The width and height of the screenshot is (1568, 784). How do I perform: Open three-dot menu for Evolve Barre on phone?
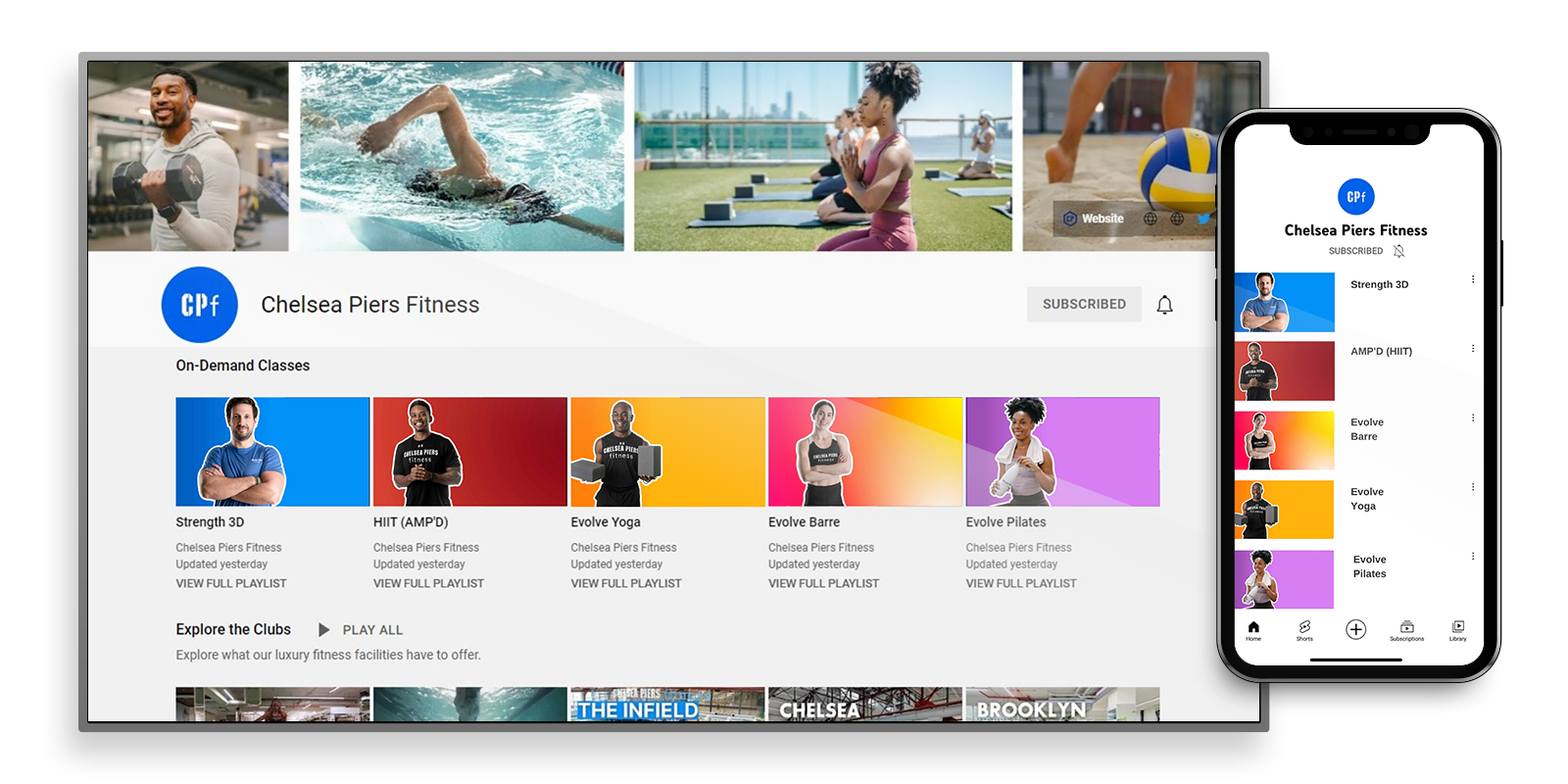1472,417
